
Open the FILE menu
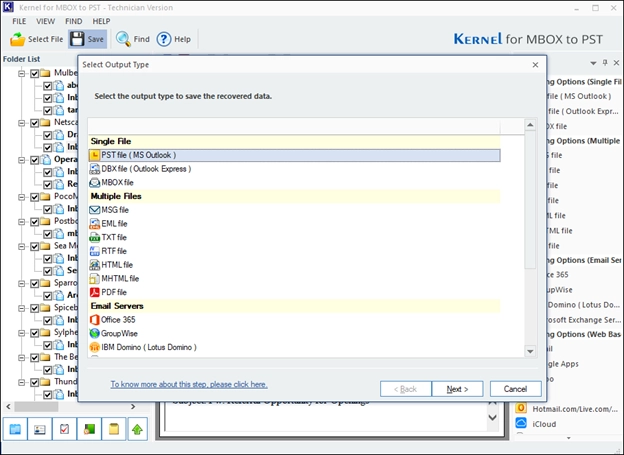19,21
